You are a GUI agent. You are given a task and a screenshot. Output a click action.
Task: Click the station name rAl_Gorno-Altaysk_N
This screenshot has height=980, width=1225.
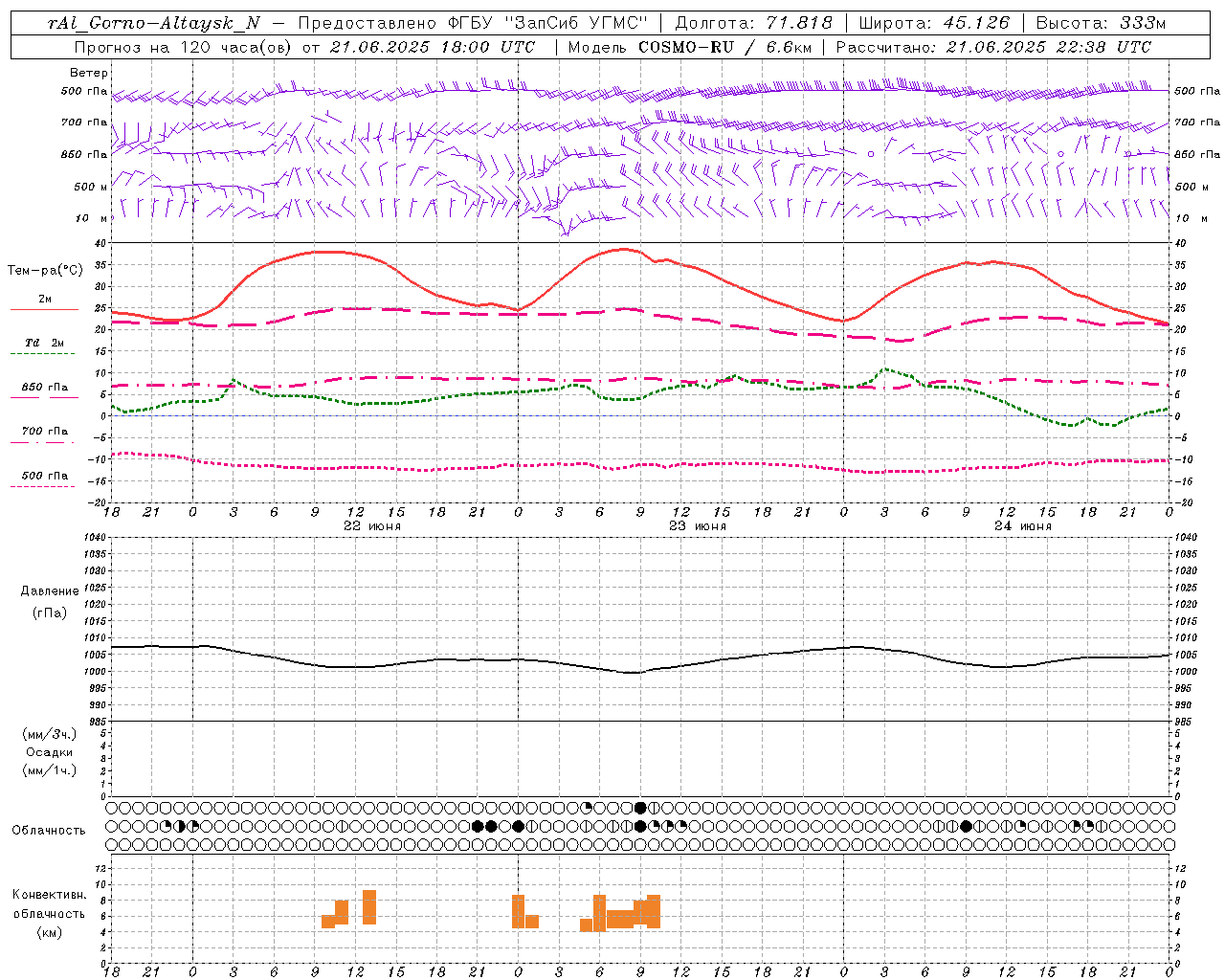coord(152,23)
